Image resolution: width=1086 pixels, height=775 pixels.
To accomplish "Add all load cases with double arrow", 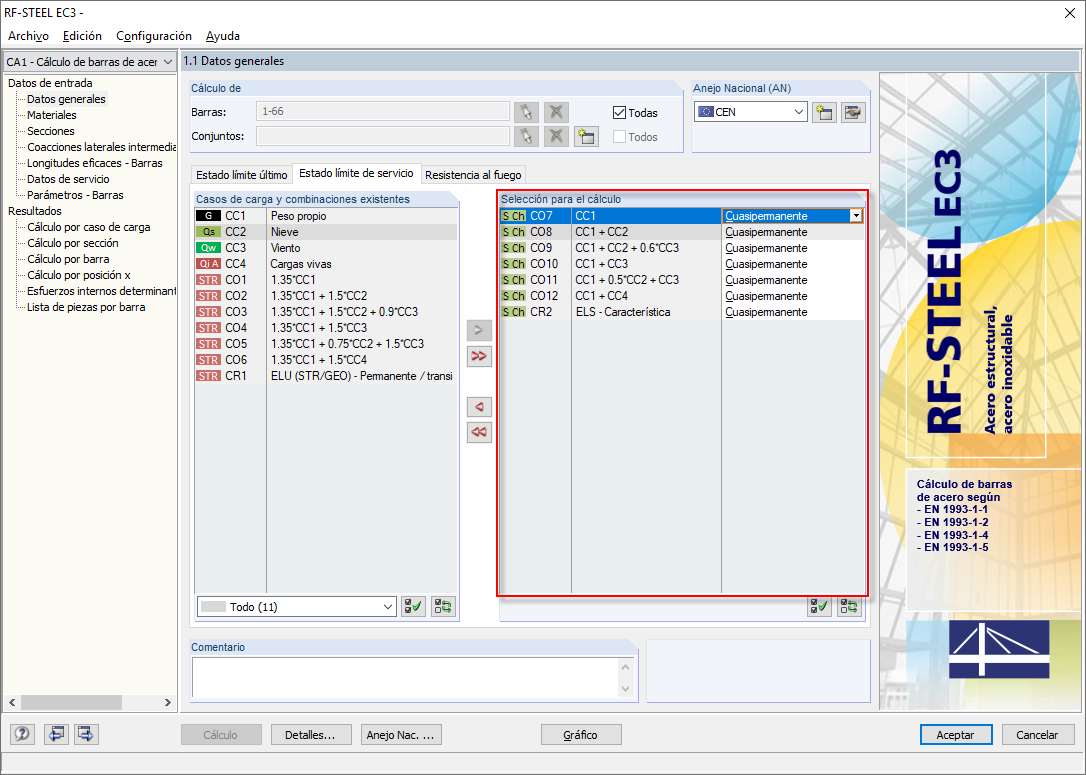I will click(x=479, y=356).
